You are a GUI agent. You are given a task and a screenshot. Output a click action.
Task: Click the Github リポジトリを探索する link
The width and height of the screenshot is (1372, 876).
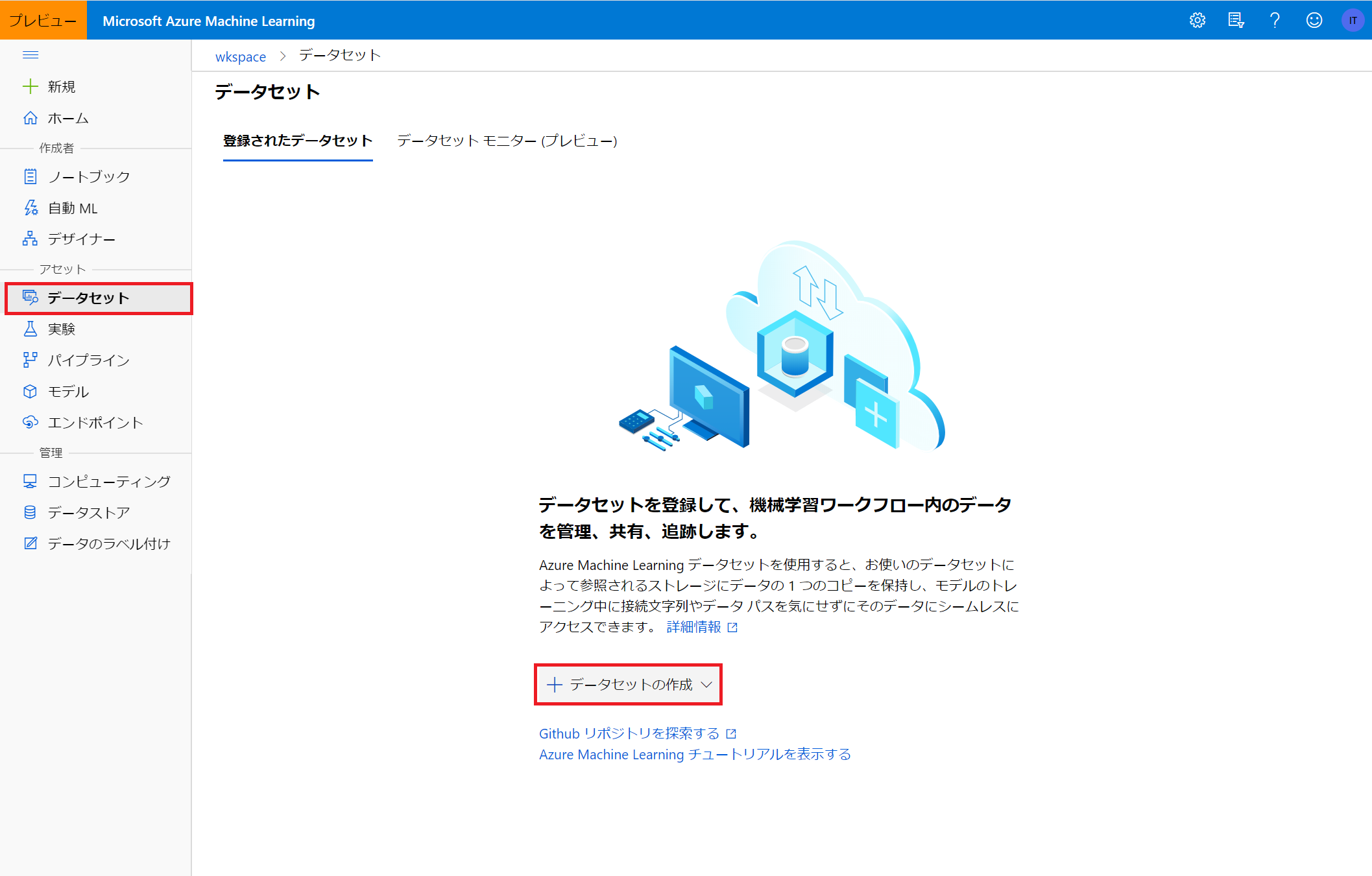pos(628,733)
